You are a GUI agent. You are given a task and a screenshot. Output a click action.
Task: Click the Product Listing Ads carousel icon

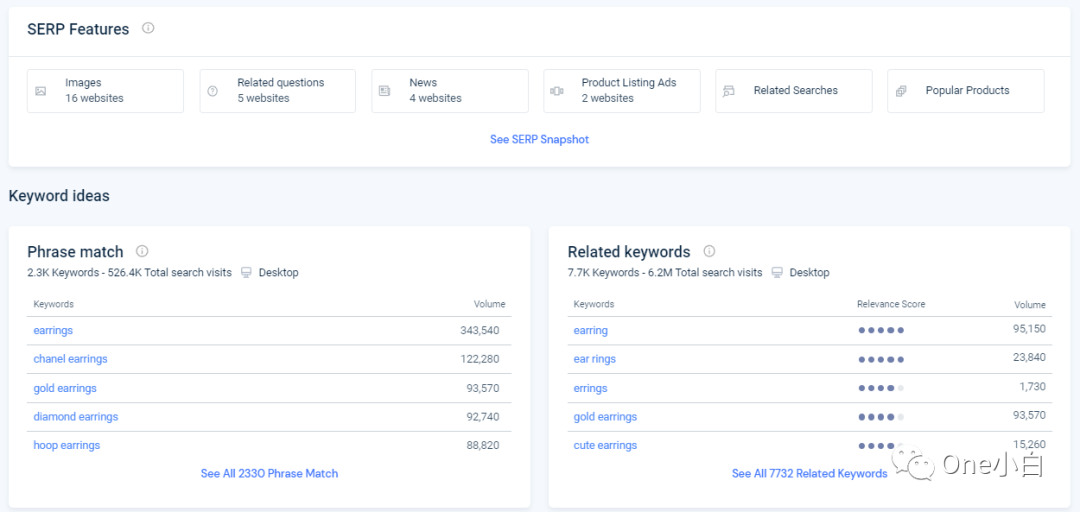pos(557,91)
